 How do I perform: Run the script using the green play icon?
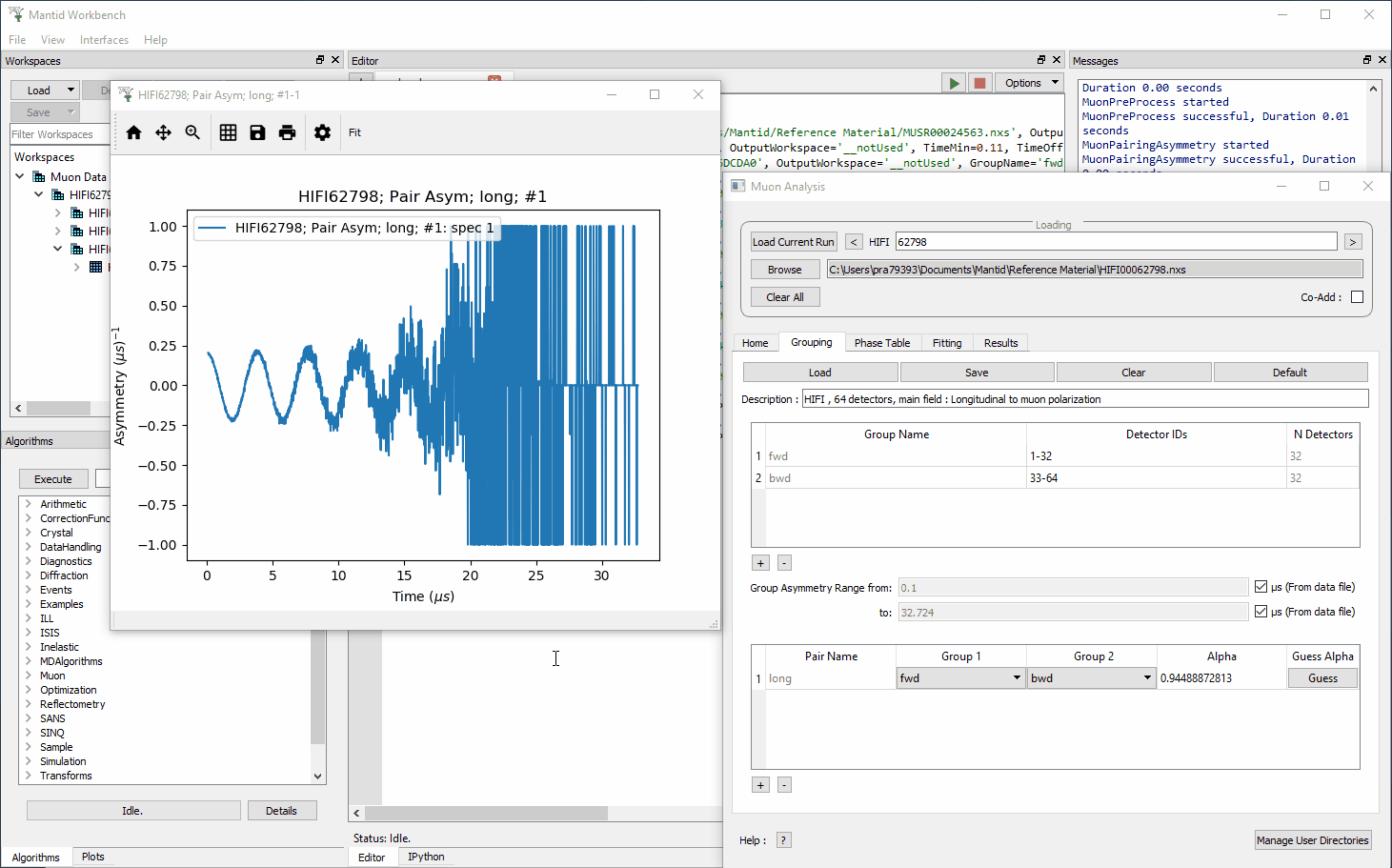(953, 82)
